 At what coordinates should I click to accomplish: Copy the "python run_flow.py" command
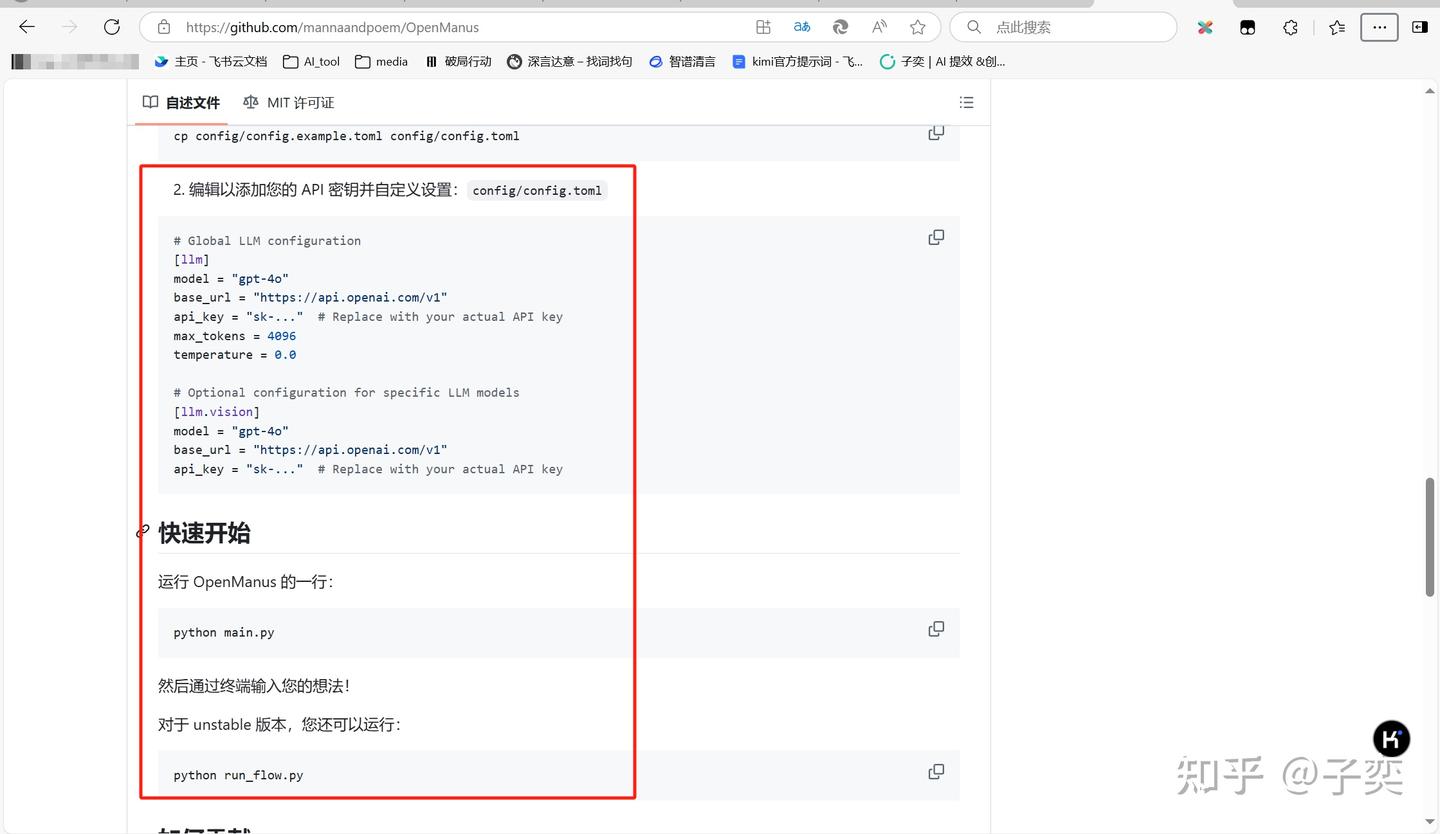point(936,771)
